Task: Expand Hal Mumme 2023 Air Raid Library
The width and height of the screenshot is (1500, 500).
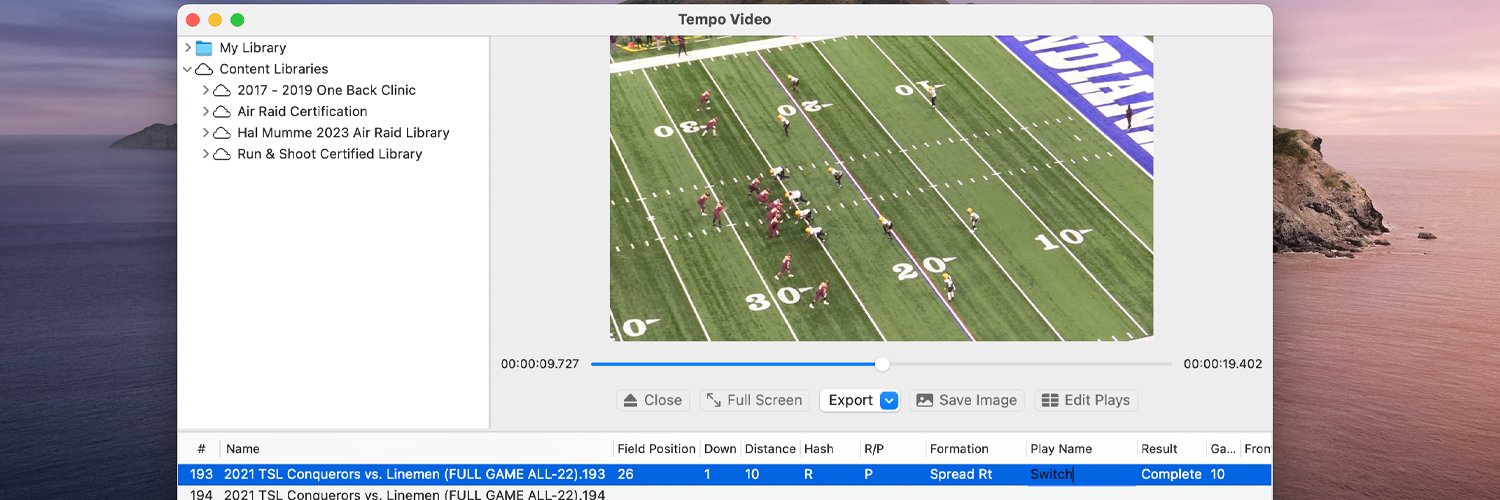Action: click(206, 132)
